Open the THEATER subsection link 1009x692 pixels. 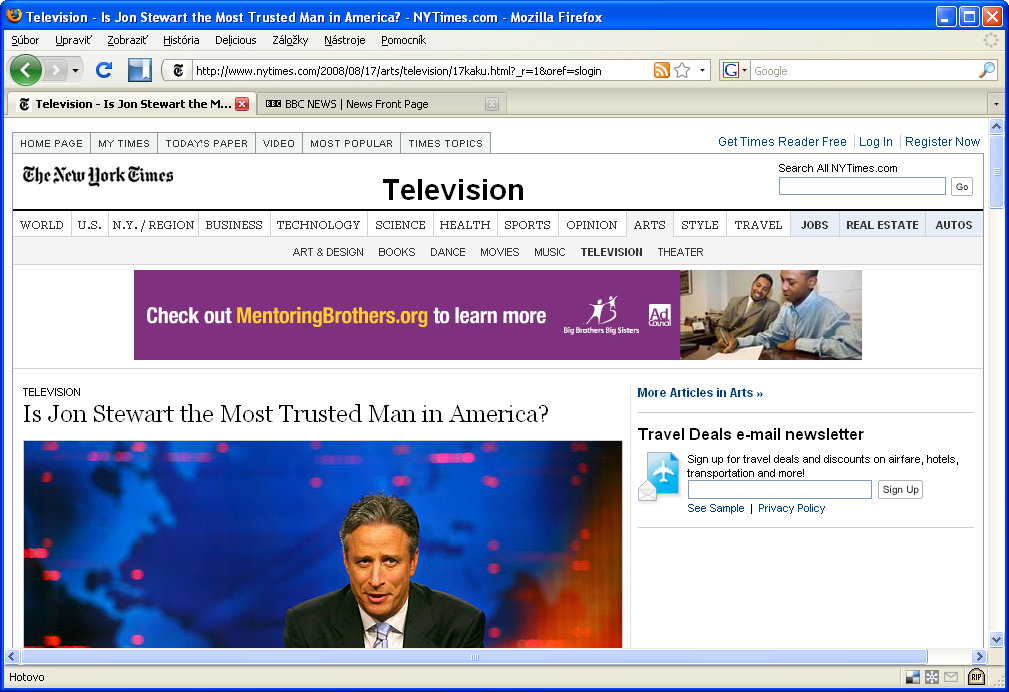[680, 252]
